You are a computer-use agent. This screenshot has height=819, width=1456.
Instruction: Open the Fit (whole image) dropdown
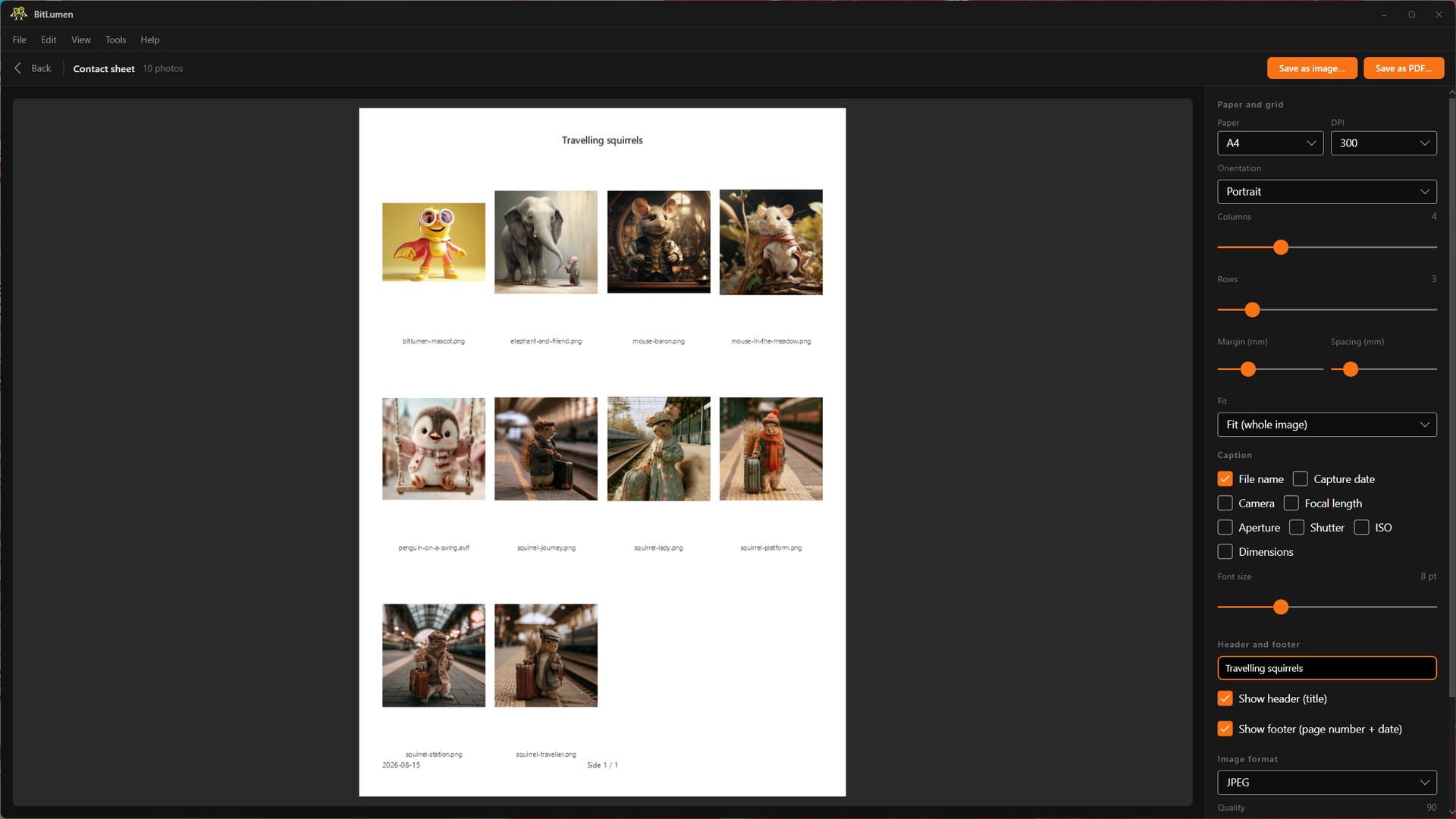pyautogui.click(x=1327, y=425)
